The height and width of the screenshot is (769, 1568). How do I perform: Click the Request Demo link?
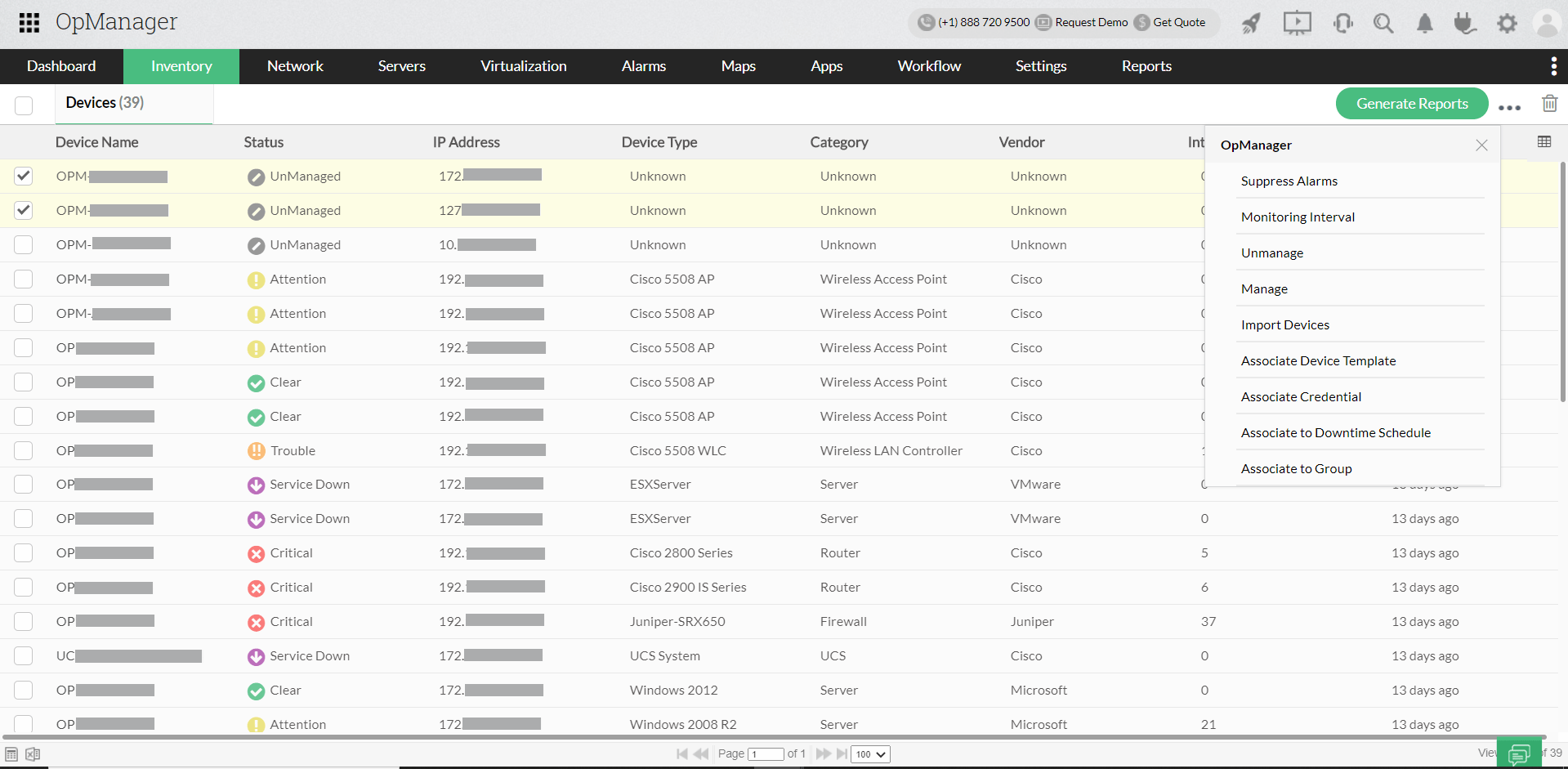(1082, 23)
